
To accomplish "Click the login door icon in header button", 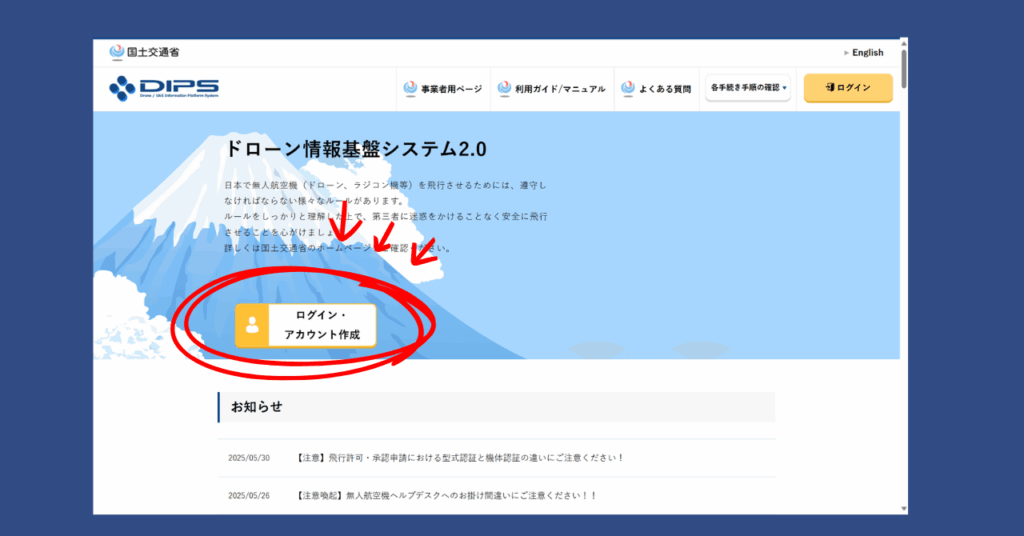I will click(x=830, y=87).
